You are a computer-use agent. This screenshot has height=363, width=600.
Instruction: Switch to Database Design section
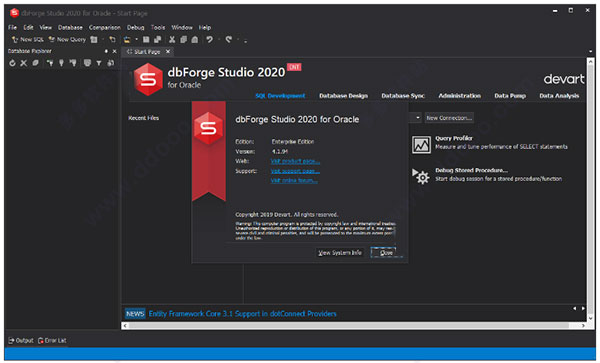tap(344, 96)
